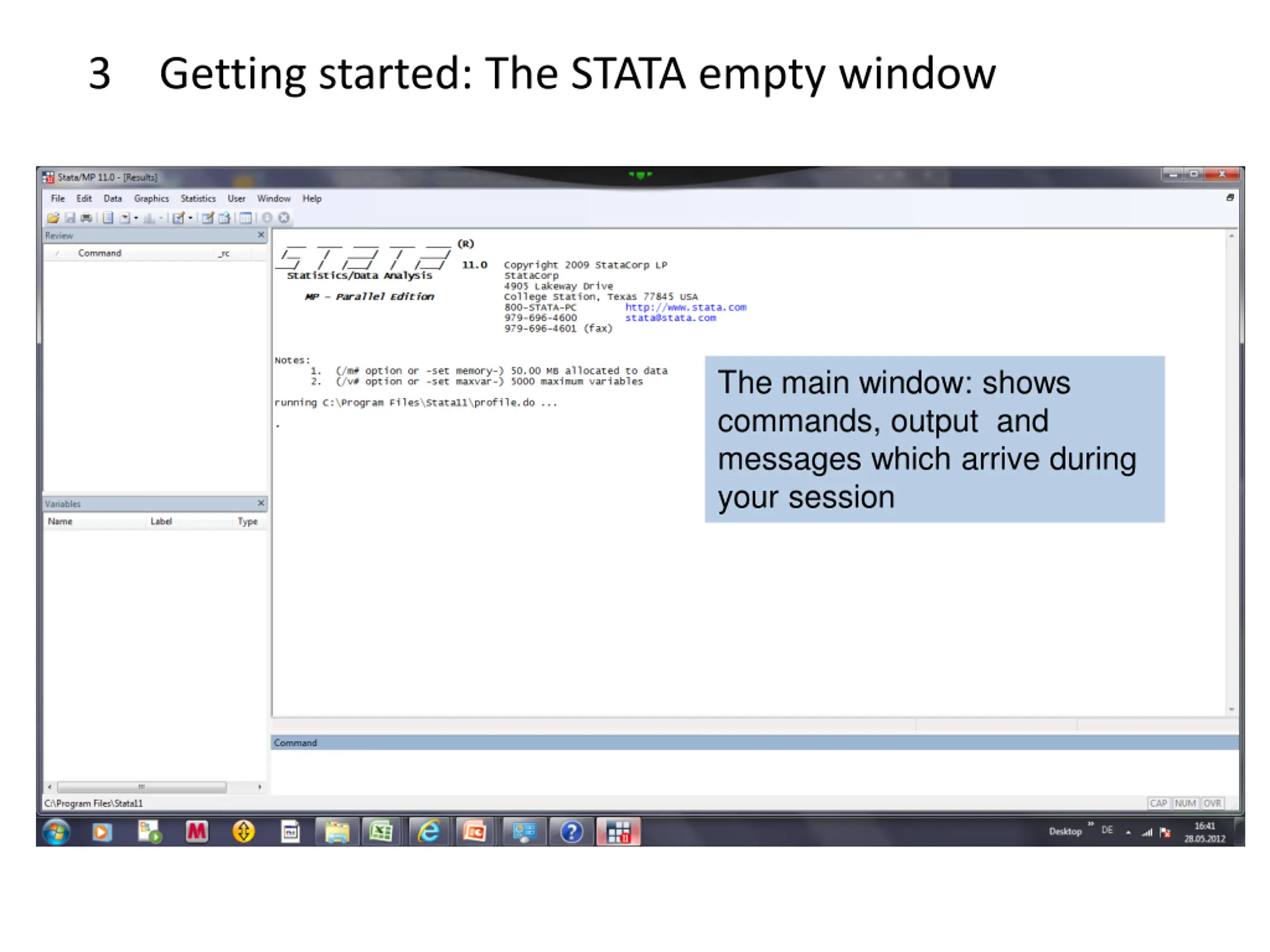Switch to Excel in the taskbar
This screenshot has width=1270, height=952.
tap(381, 832)
